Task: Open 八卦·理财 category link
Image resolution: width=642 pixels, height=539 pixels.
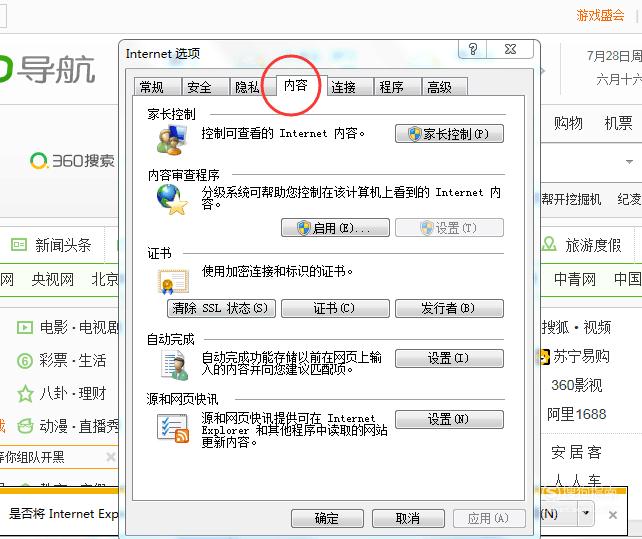Action: [x=72, y=393]
